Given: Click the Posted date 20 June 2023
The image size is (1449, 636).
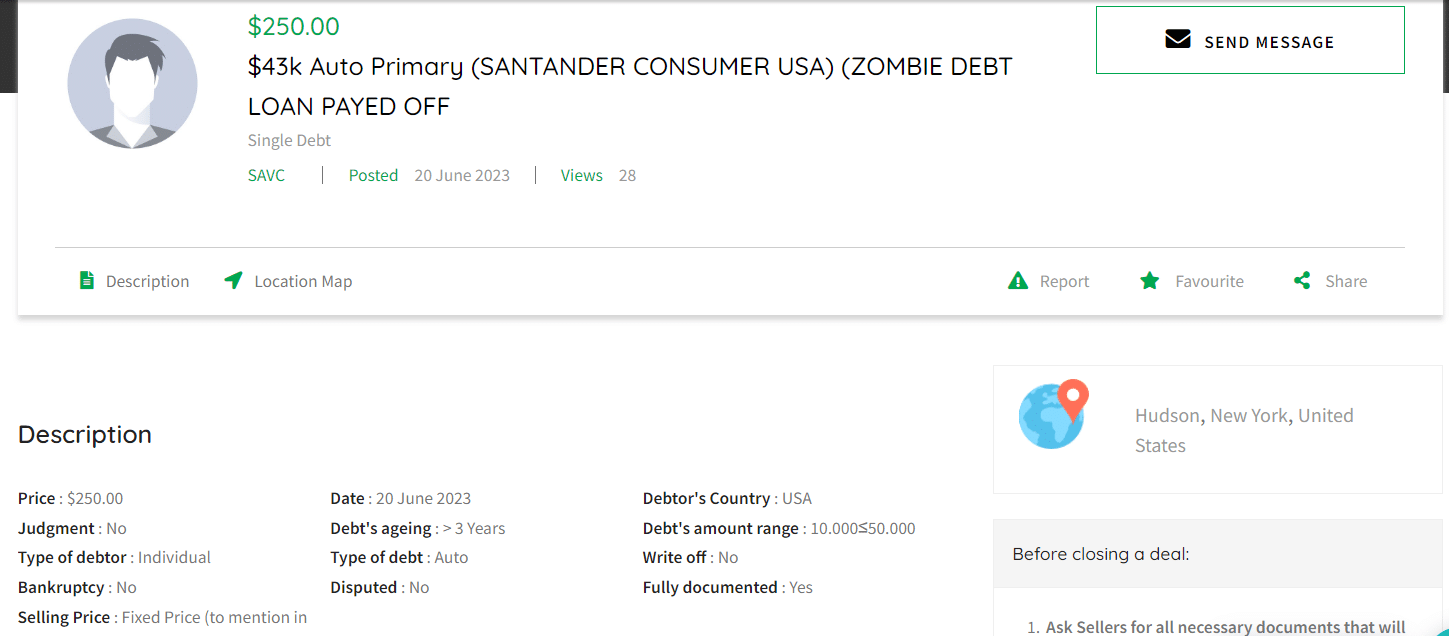Looking at the screenshot, I should [429, 175].
